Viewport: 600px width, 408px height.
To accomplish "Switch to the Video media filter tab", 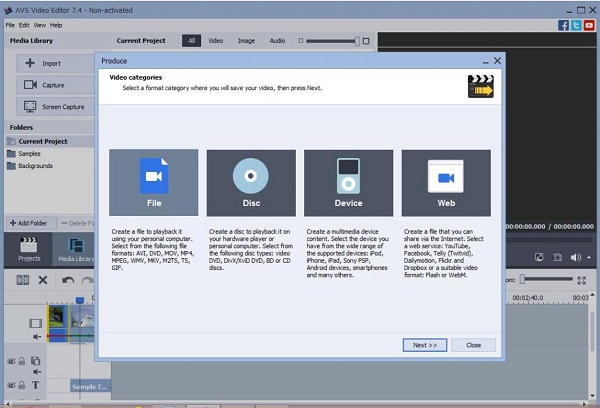I will [215, 41].
